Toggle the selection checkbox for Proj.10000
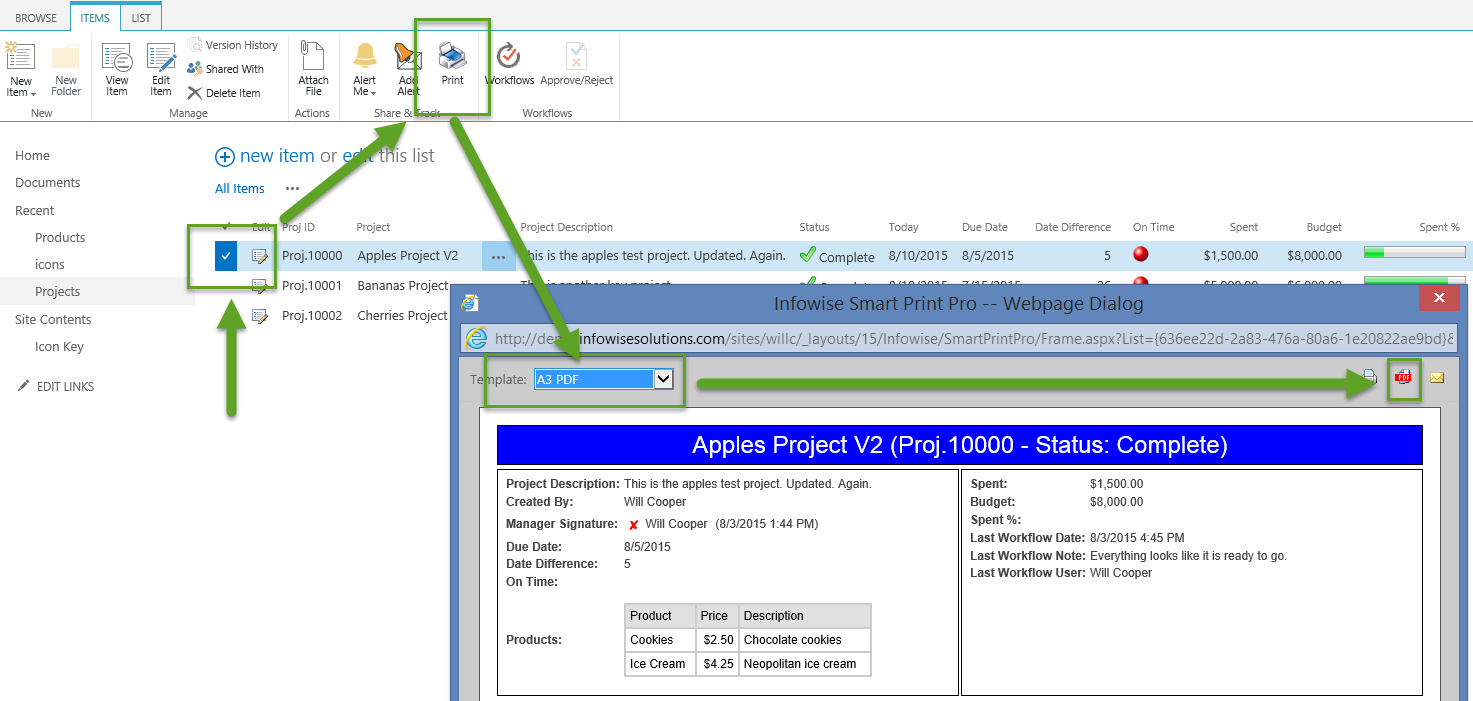1473x701 pixels. coord(226,256)
